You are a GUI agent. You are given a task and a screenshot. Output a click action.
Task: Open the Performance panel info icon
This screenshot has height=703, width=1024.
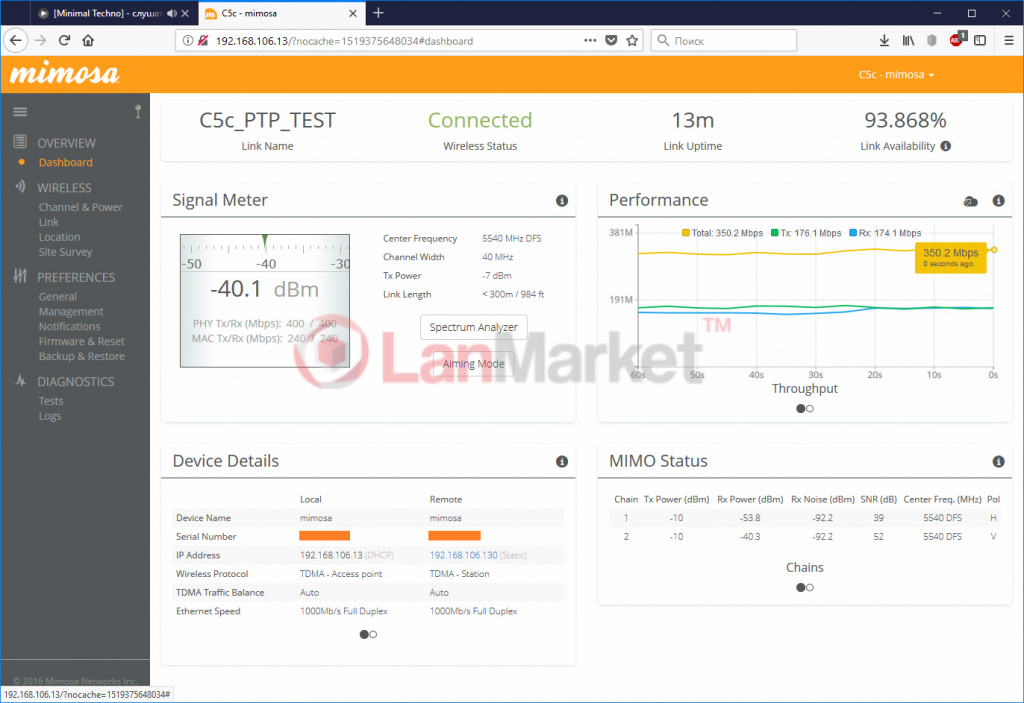point(997,200)
